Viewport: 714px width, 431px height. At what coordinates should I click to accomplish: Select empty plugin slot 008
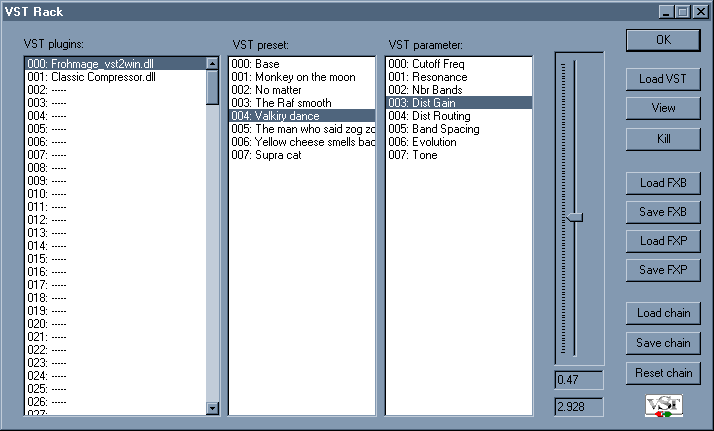[x=116, y=168]
